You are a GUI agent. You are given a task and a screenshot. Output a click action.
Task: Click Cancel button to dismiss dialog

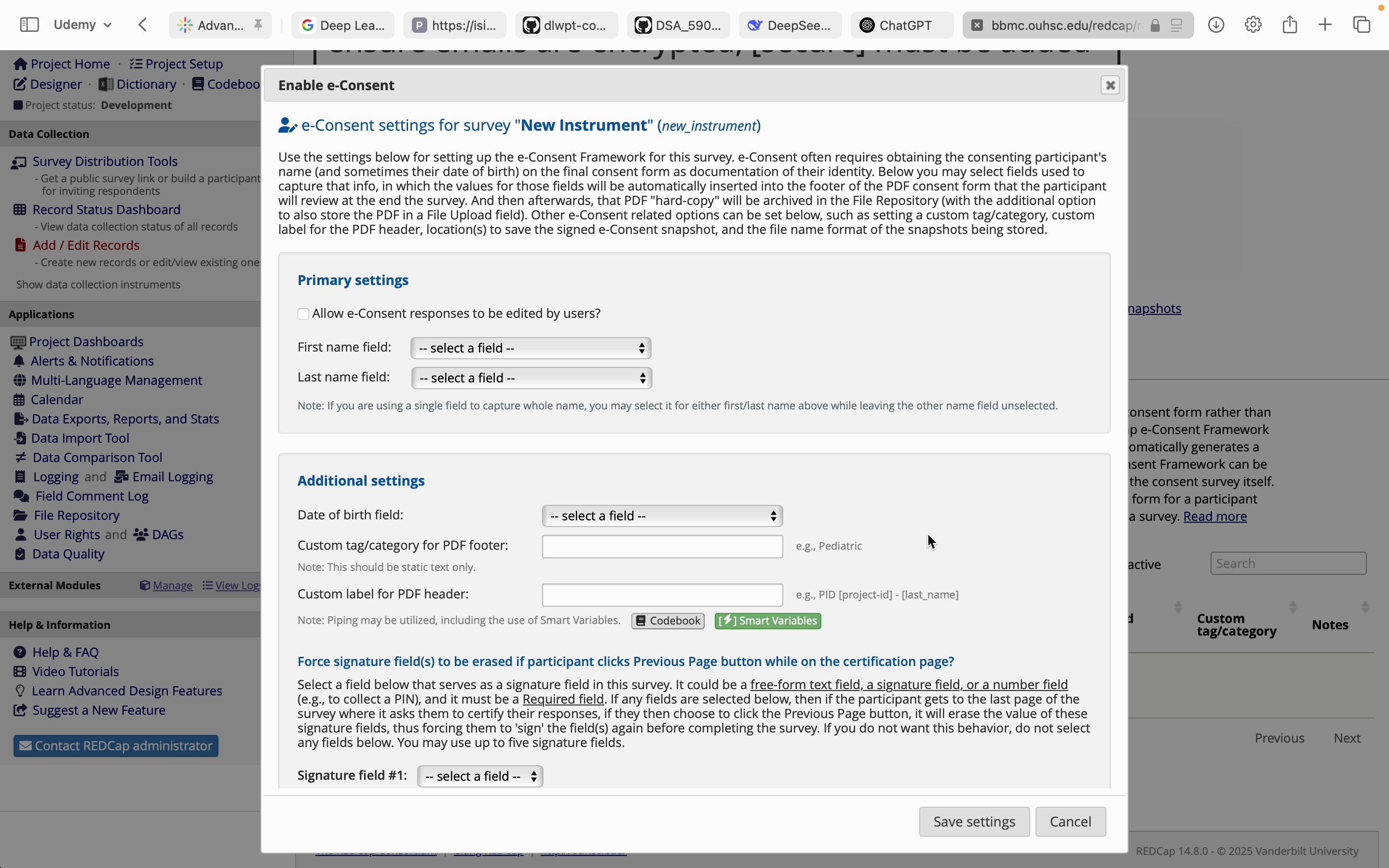(x=1069, y=821)
